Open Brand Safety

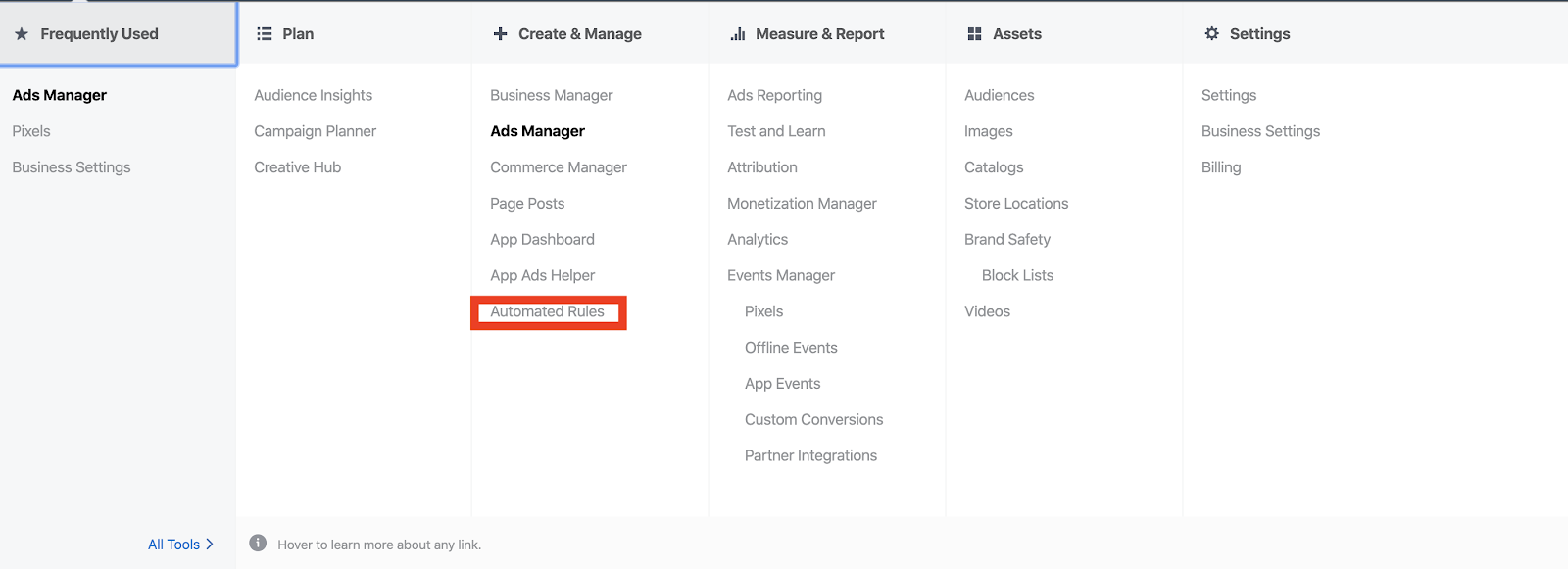(1007, 240)
